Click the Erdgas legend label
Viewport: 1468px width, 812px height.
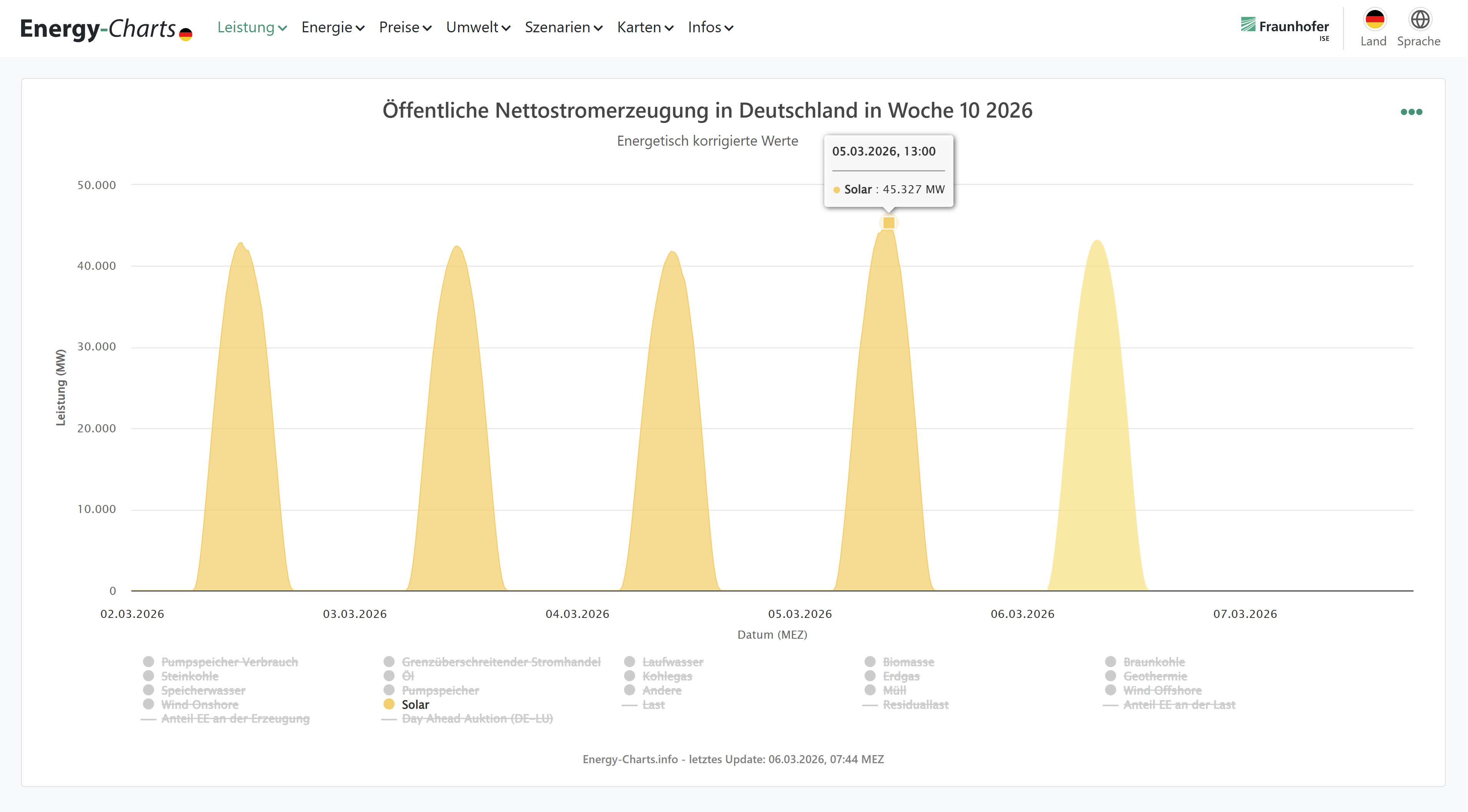point(901,676)
